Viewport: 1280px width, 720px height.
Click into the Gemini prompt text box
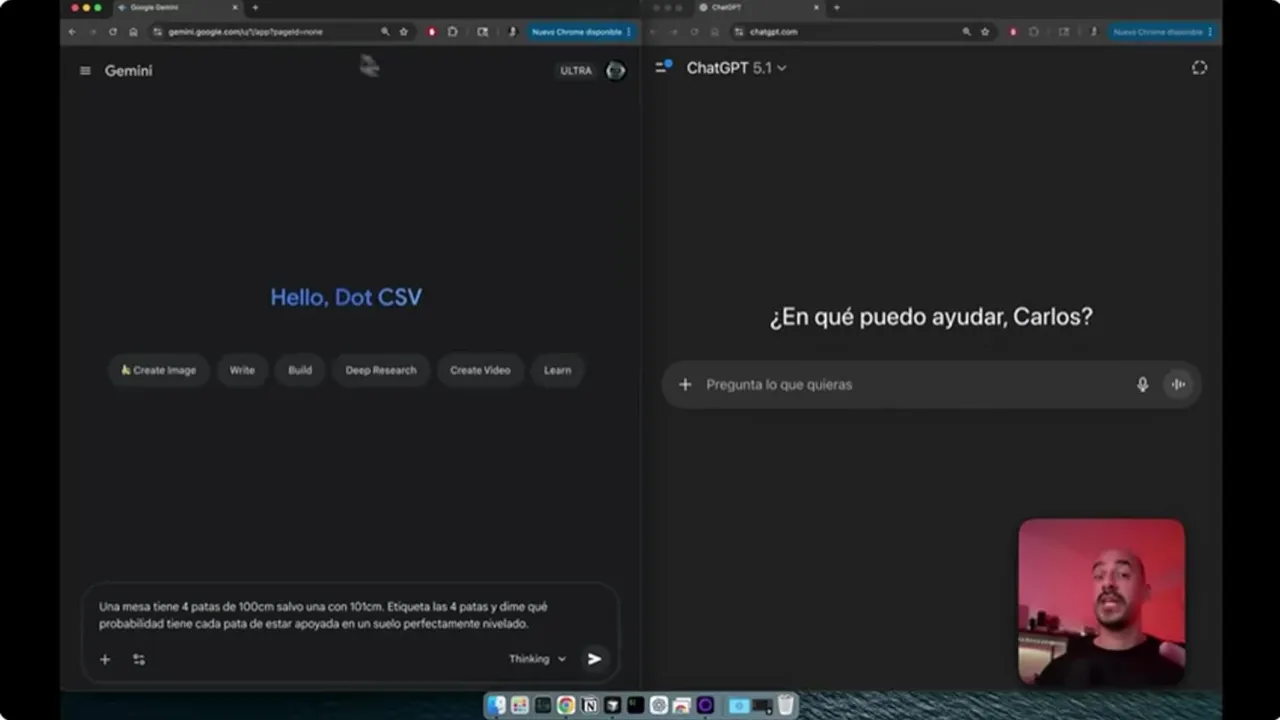click(x=350, y=615)
